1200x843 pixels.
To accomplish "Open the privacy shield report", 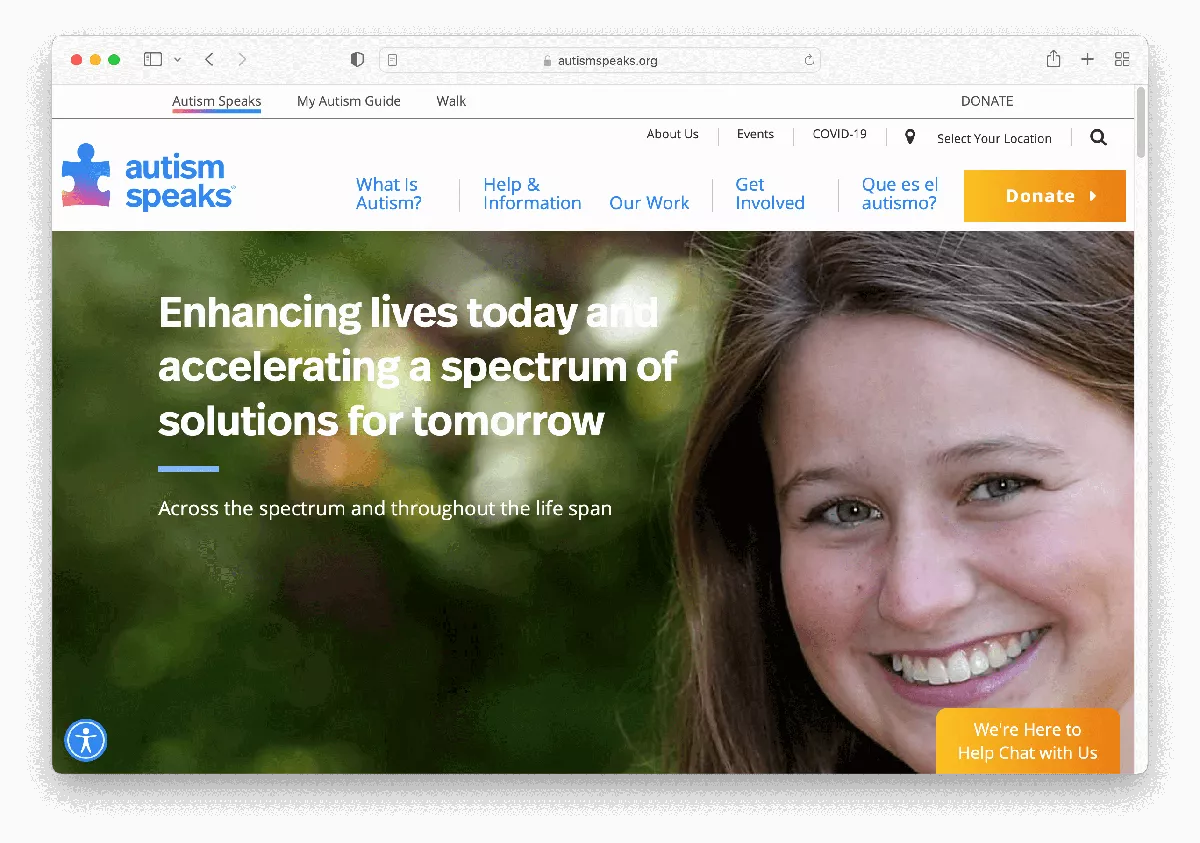I will click(x=357, y=60).
